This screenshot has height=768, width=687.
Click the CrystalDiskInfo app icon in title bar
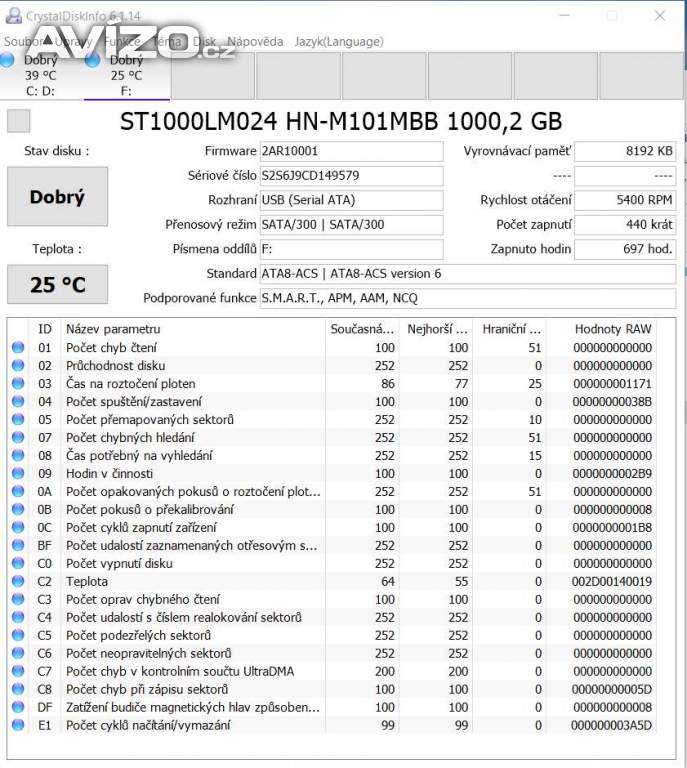click(13, 16)
